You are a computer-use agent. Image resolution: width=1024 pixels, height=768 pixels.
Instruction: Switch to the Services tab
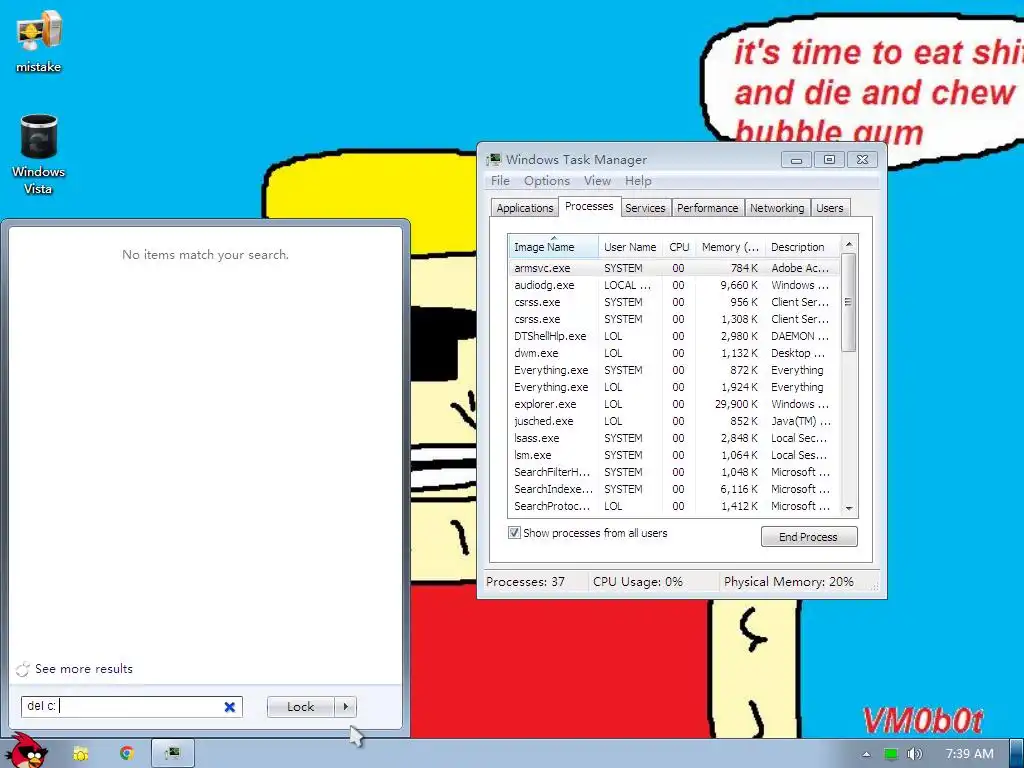point(645,208)
